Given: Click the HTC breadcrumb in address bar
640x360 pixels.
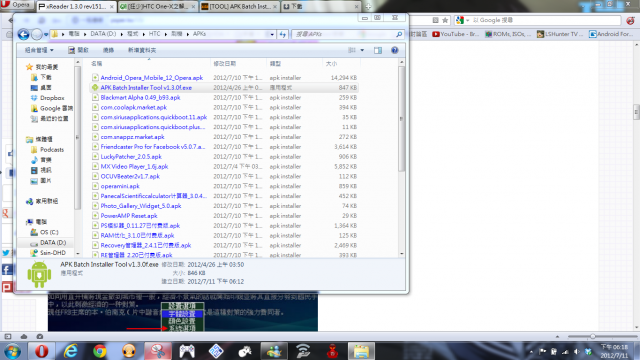Looking at the screenshot, I should (154, 34).
